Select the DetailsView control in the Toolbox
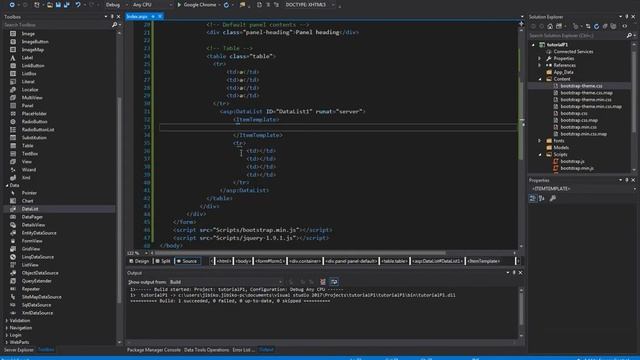The image size is (640, 360). [33, 225]
